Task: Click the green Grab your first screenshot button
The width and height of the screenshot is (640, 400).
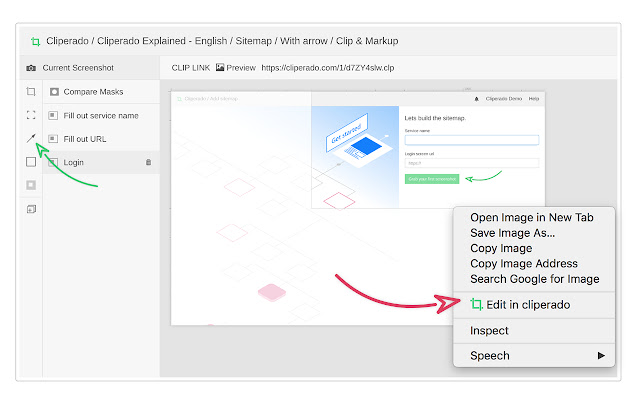Action: click(432, 179)
